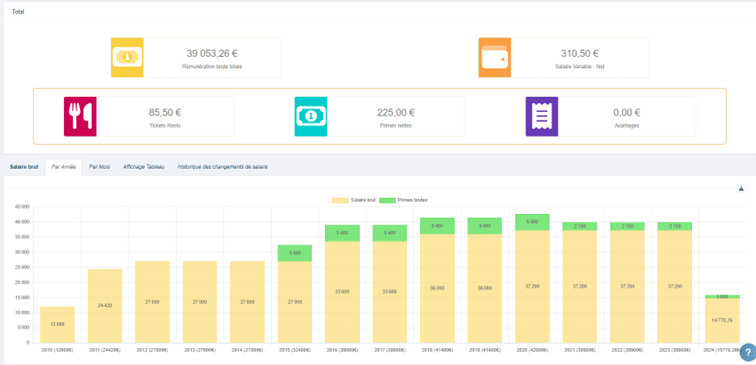Select the 2022 yellow salary bar

click(627, 286)
